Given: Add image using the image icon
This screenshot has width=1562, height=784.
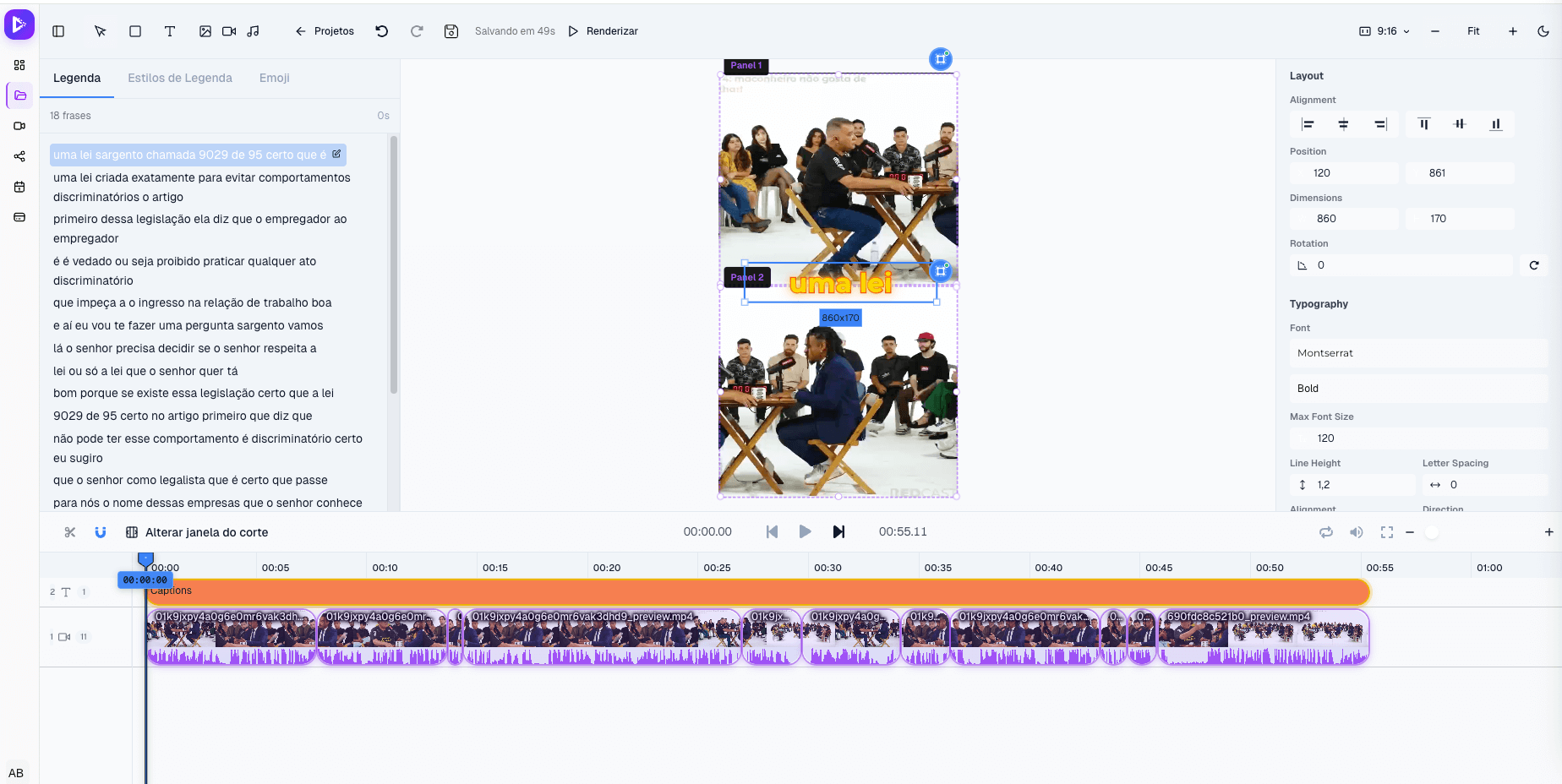Looking at the screenshot, I should pyautogui.click(x=205, y=31).
